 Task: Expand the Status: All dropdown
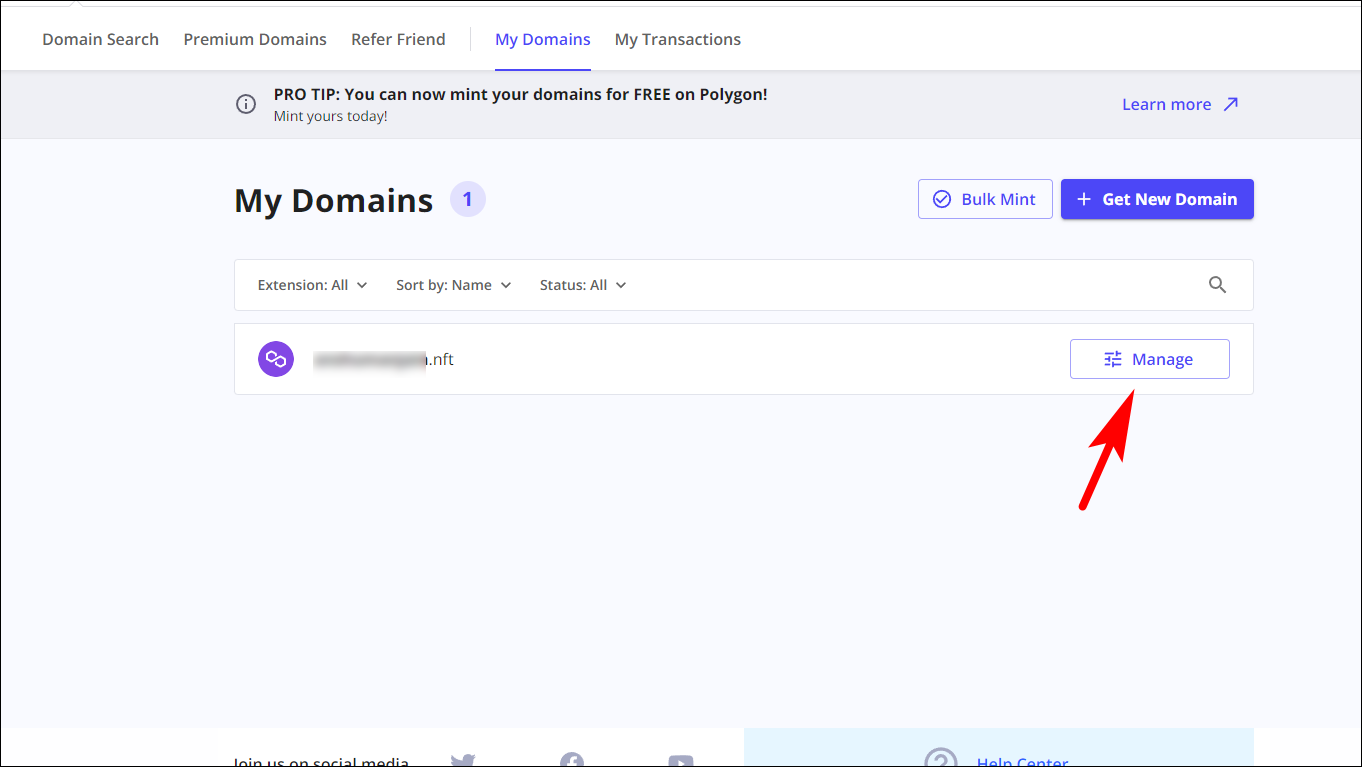pyautogui.click(x=583, y=285)
